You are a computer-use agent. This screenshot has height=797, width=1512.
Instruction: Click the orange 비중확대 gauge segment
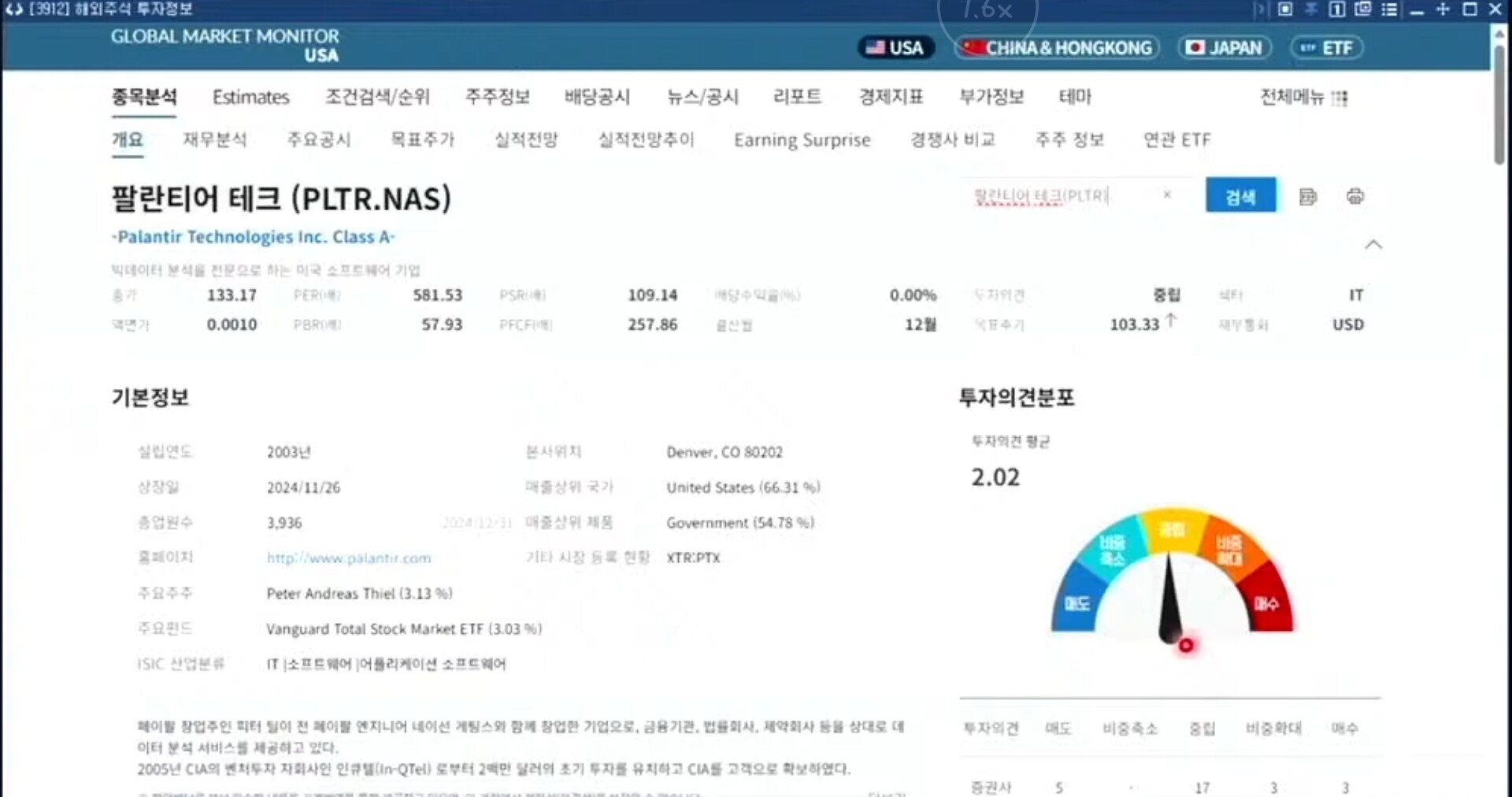pyautogui.click(x=1230, y=549)
